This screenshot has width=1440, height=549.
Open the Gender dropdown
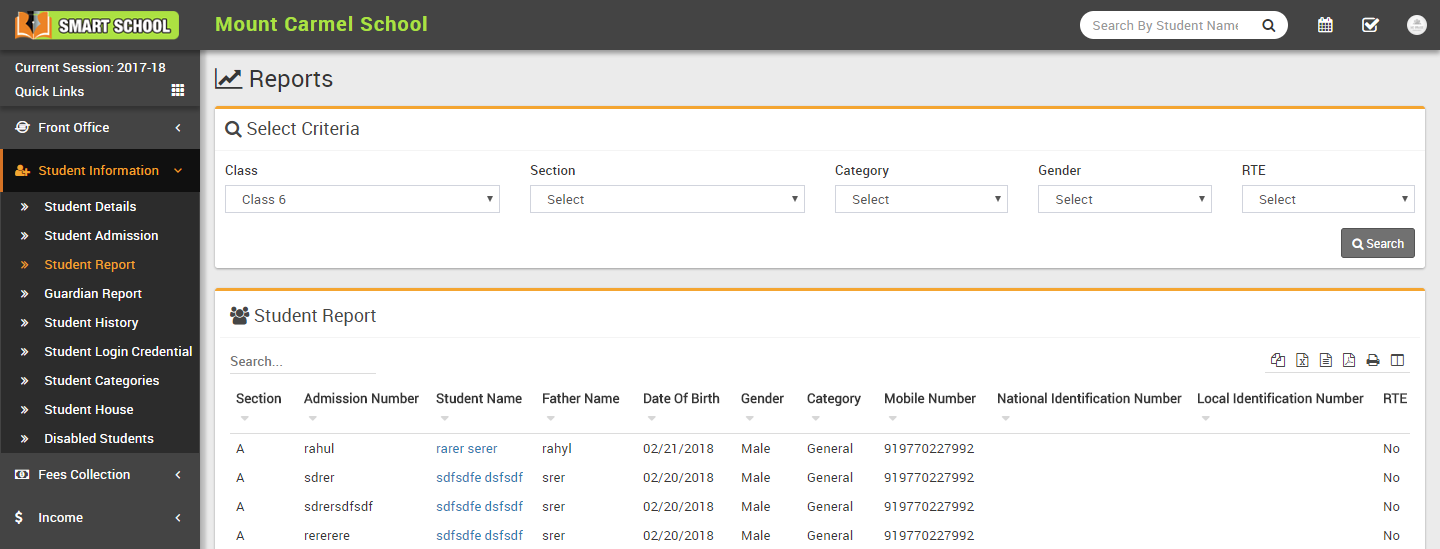pyautogui.click(x=1124, y=199)
